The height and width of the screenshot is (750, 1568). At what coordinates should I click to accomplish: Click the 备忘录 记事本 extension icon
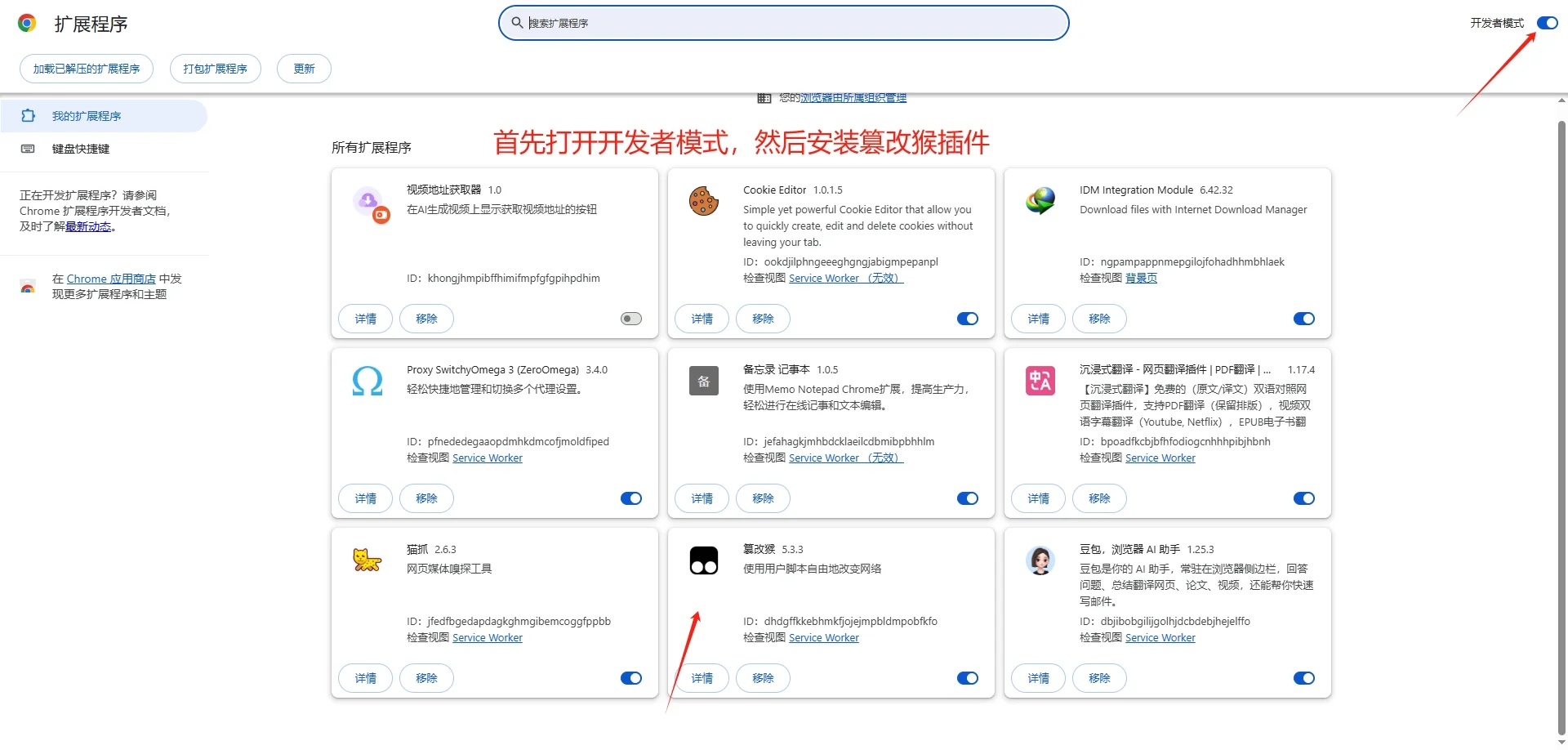[x=704, y=381]
